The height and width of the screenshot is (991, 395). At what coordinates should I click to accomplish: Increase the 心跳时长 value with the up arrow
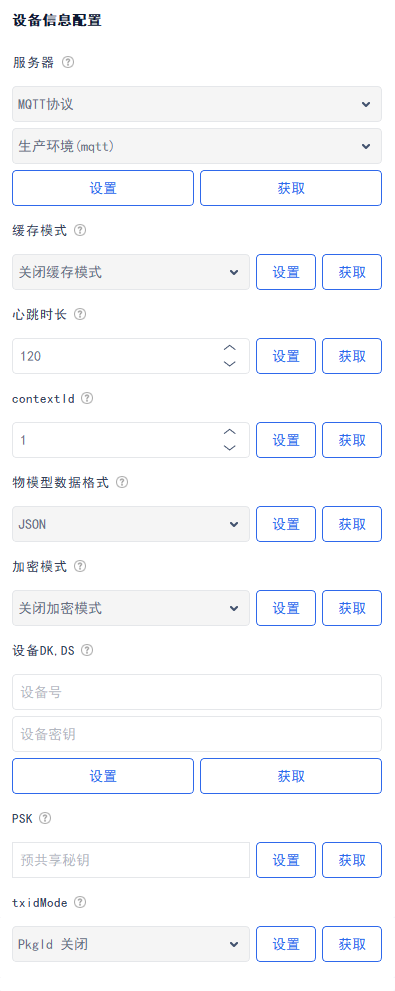point(230,348)
